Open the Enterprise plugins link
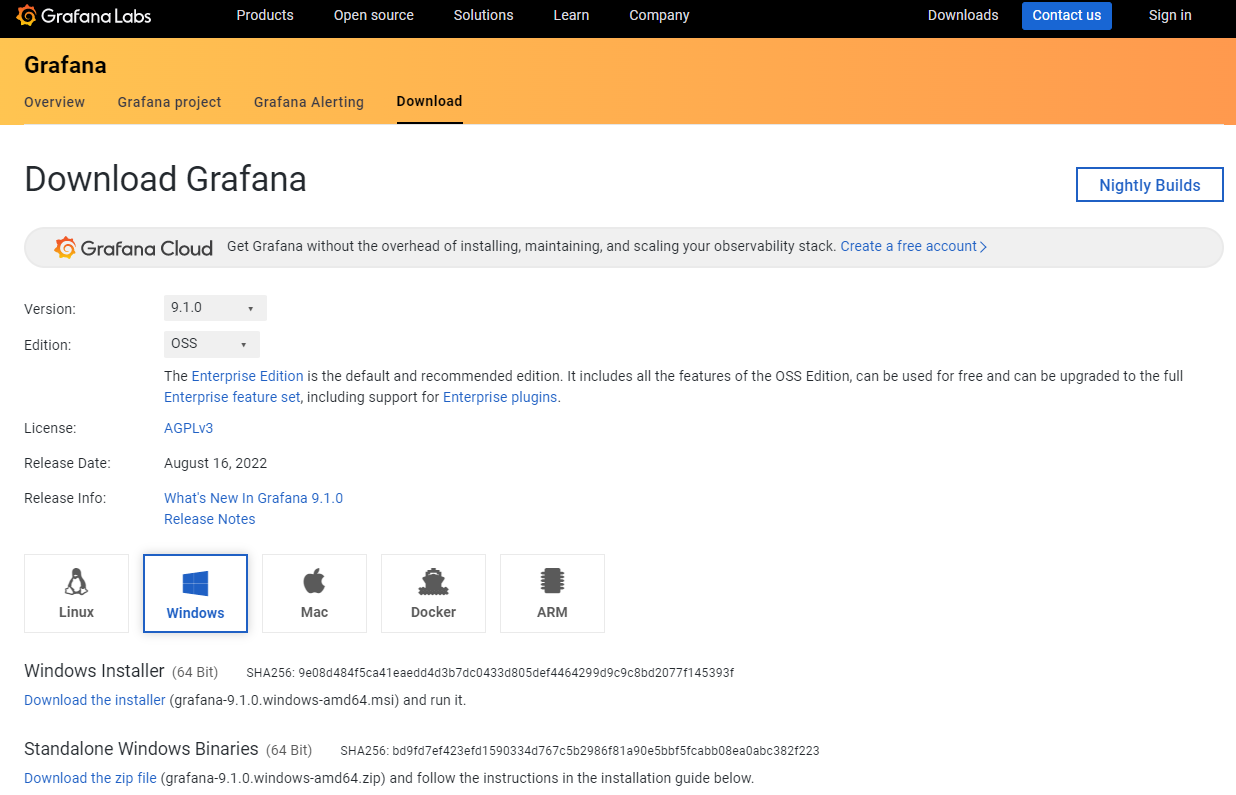1236x795 pixels. (500, 397)
